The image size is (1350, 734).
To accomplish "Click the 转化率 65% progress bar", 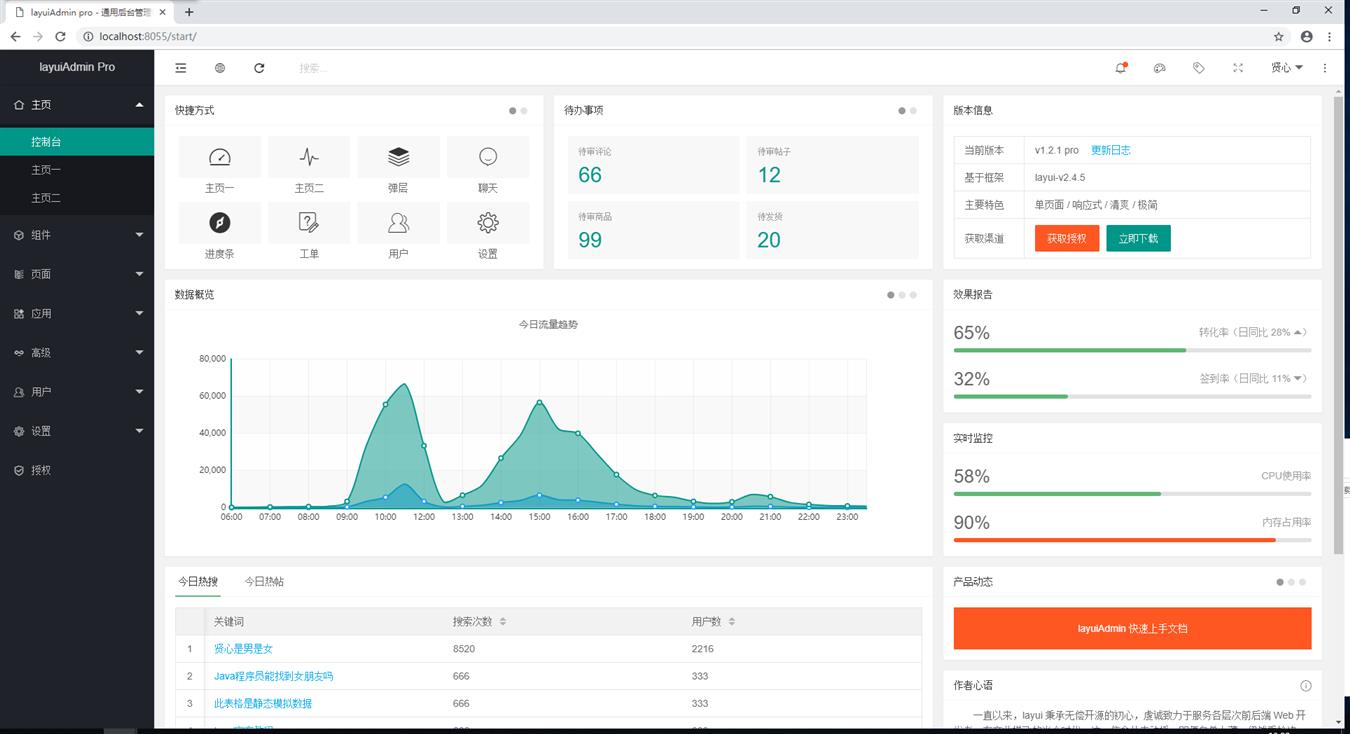I will click(x=1132, y=350).
